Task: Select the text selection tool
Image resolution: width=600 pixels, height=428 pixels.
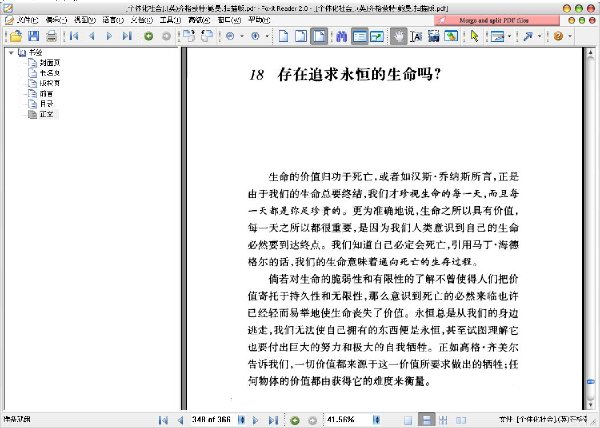Action: click(x=416, y=36)
